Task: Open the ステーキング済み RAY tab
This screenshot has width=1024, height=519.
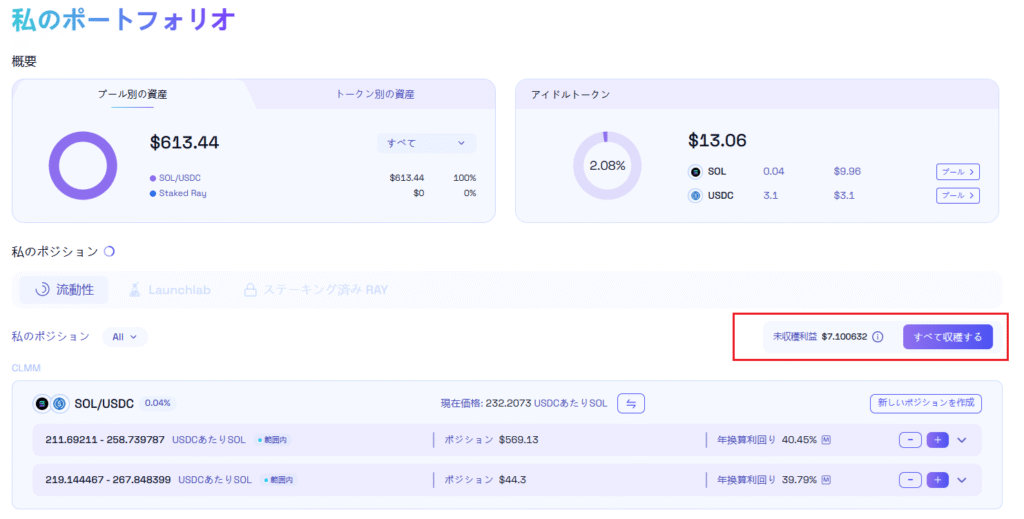Action: (x=315, y=290)
